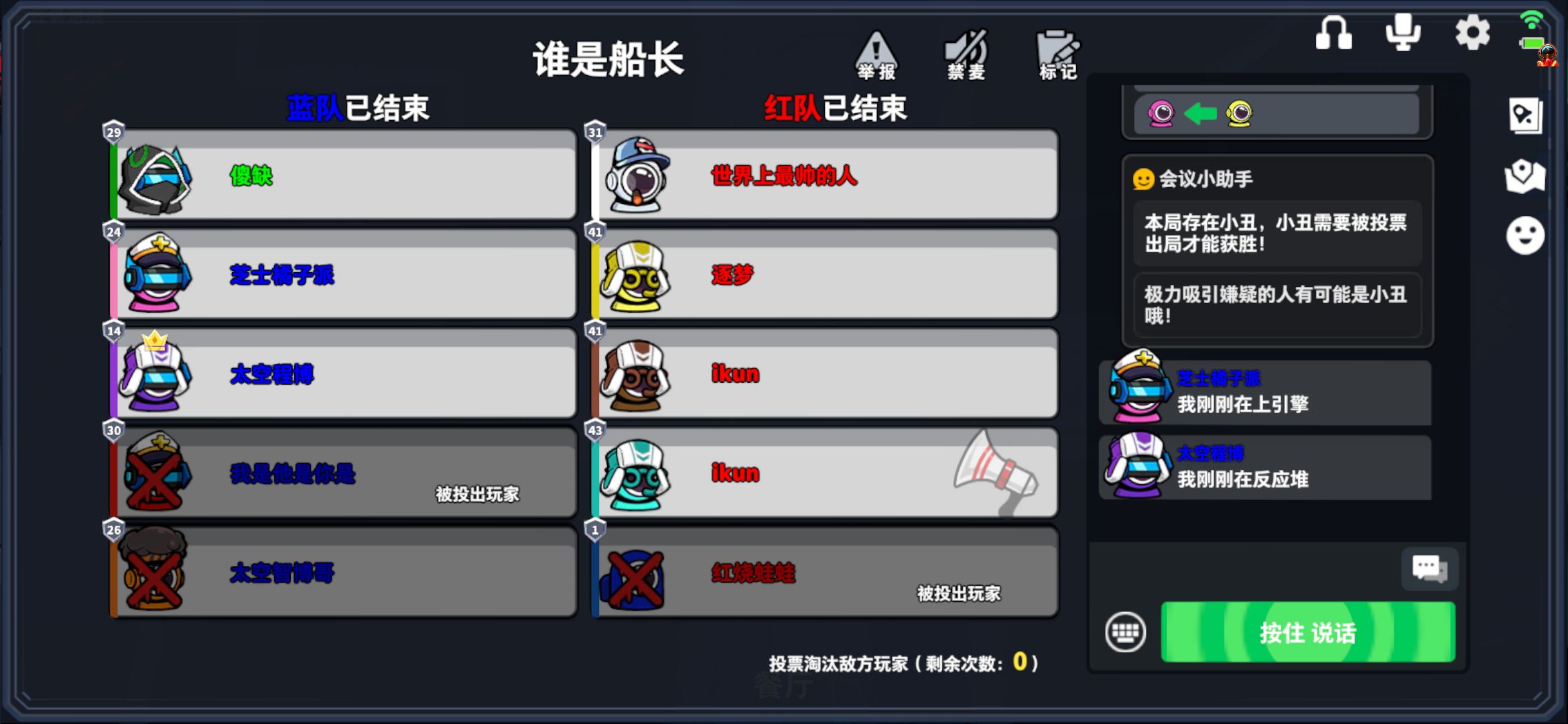Open the emoji smiley face icon
1568x724 pixels.
point(1525,235)
